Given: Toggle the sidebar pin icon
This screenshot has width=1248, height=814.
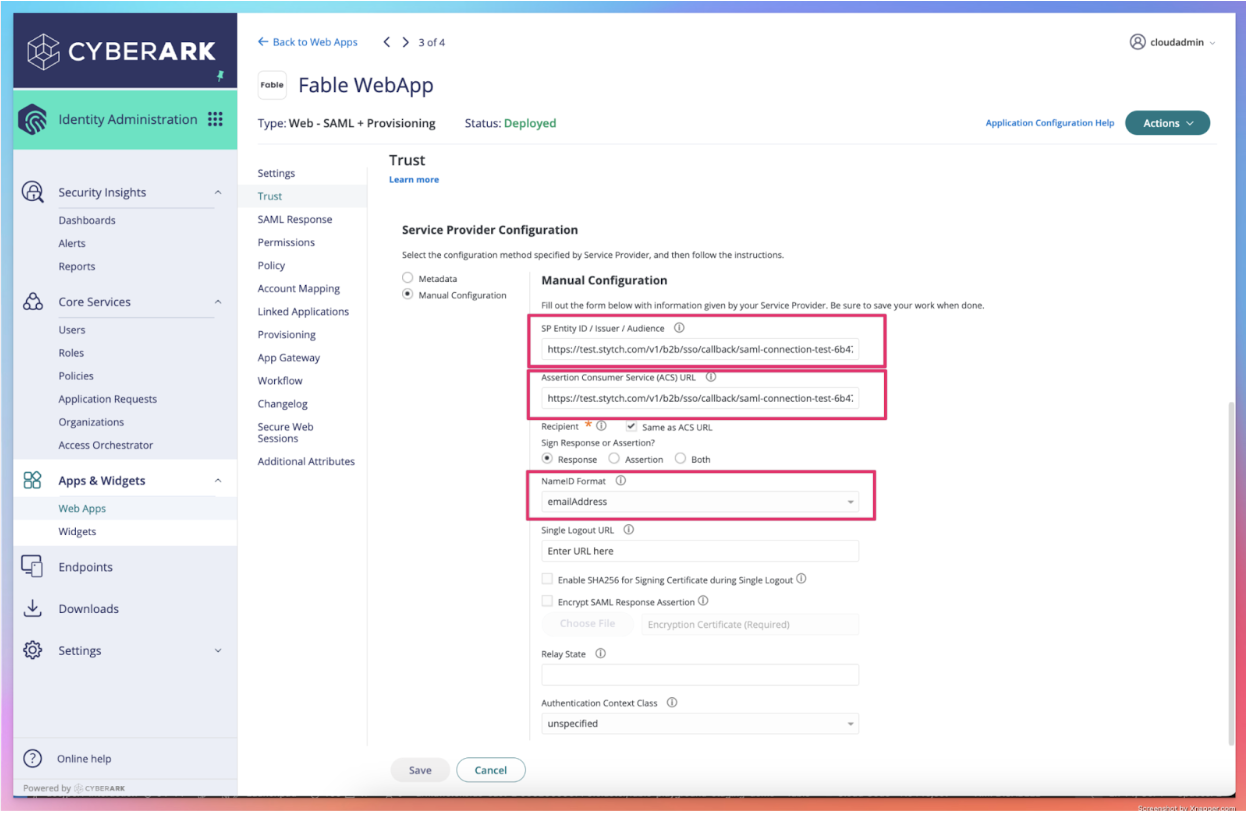Looking at the screenshot, I should (220, 76).
